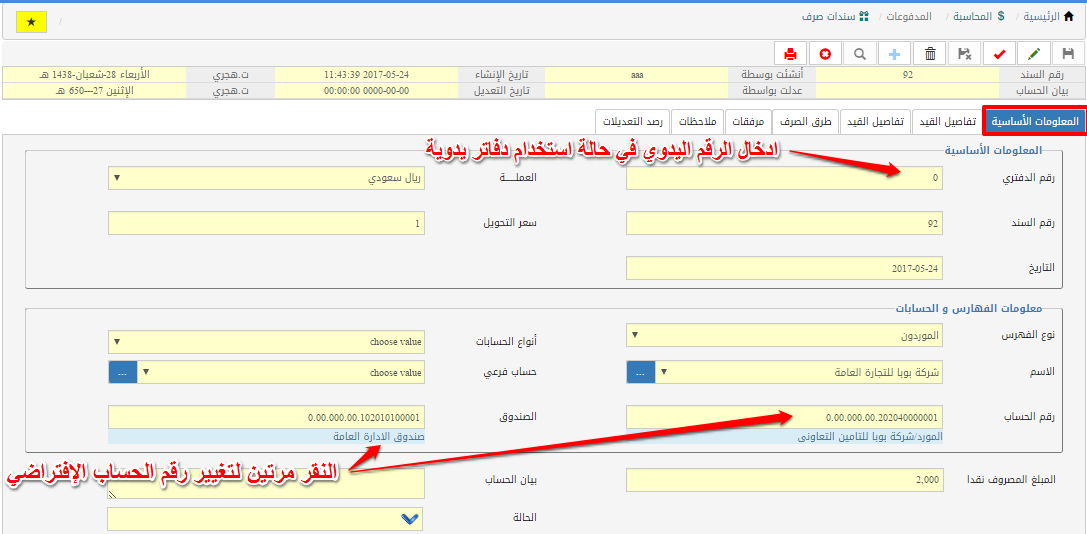Switch to the طرق الصرف tab
This screenshot has height=534, width=1087.
[x=806, y=121]
